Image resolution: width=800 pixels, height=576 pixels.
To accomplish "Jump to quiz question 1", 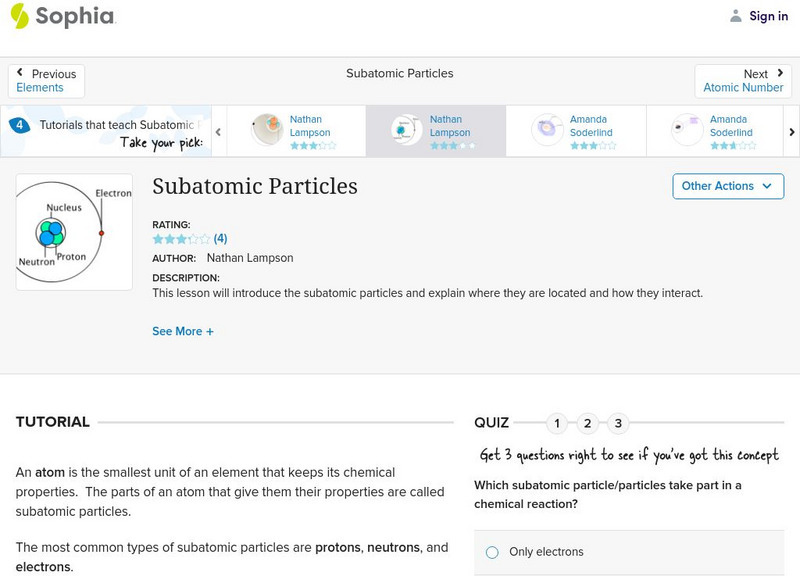I will click(x=557, y=423).
